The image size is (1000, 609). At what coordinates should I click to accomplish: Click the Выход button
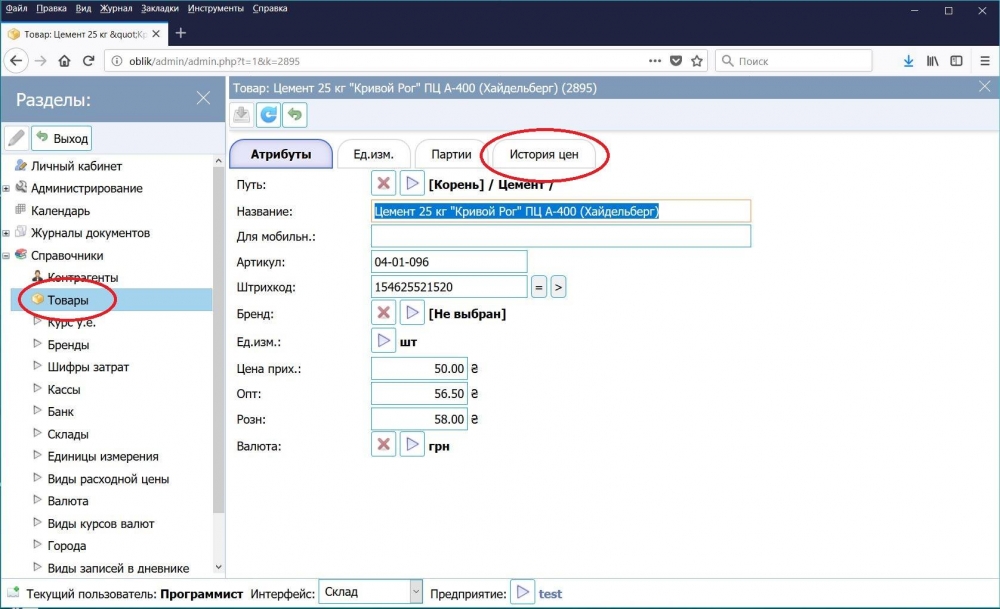coord(62,138)
